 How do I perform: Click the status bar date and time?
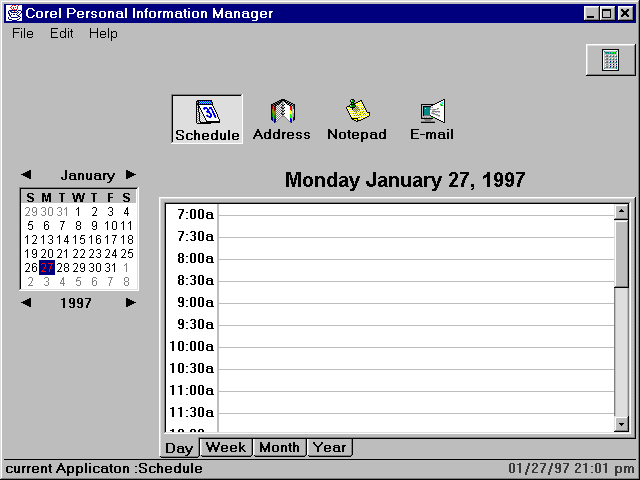571,468
